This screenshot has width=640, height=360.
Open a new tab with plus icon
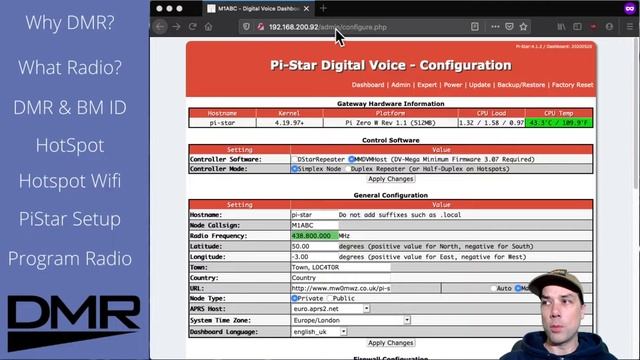323,8
